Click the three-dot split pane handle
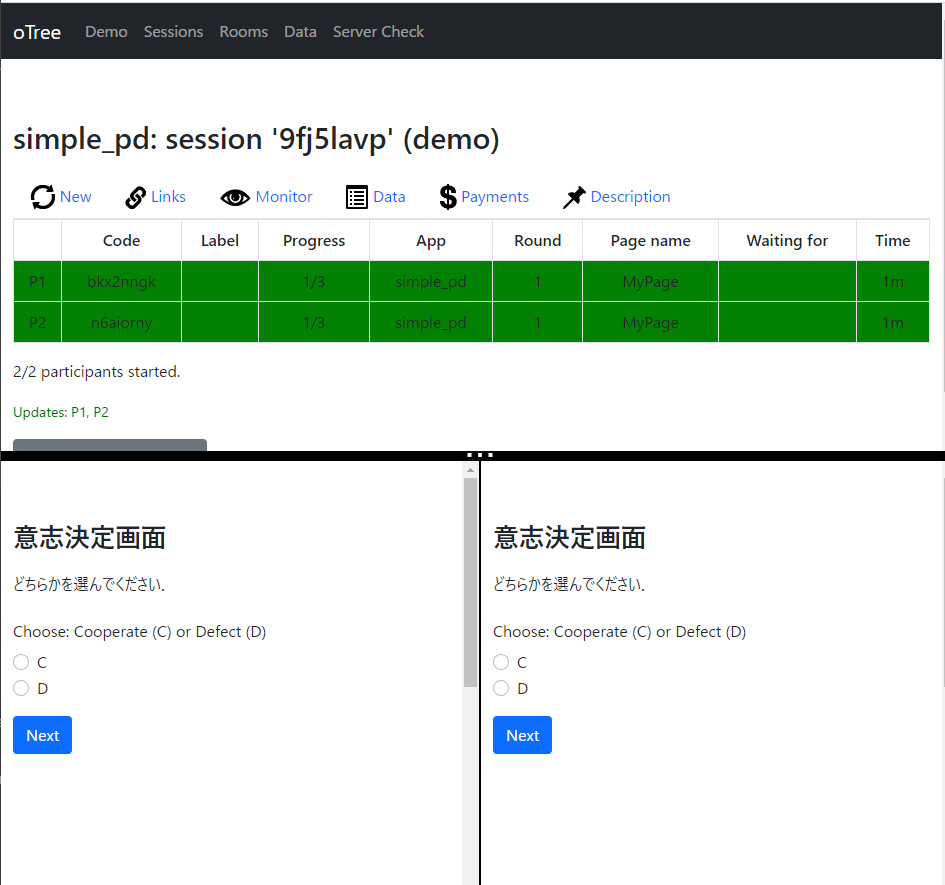 click(480, 455)
